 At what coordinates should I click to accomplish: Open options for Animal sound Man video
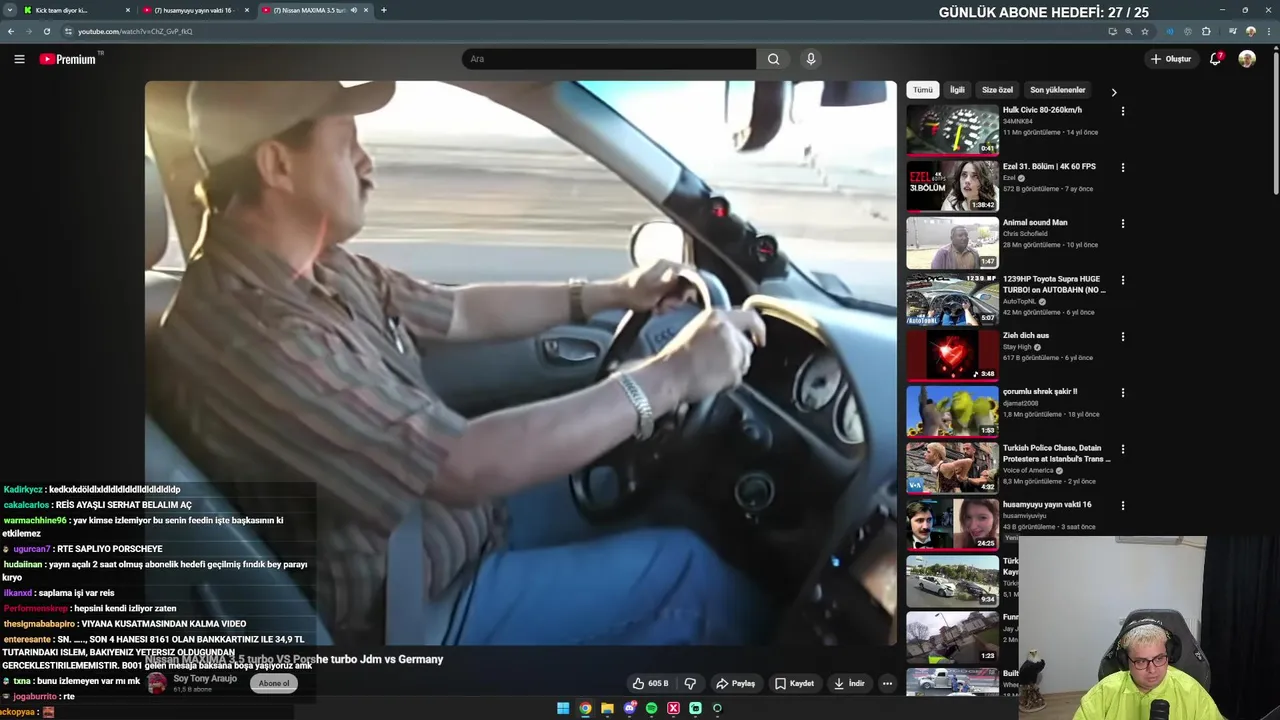1123,224
